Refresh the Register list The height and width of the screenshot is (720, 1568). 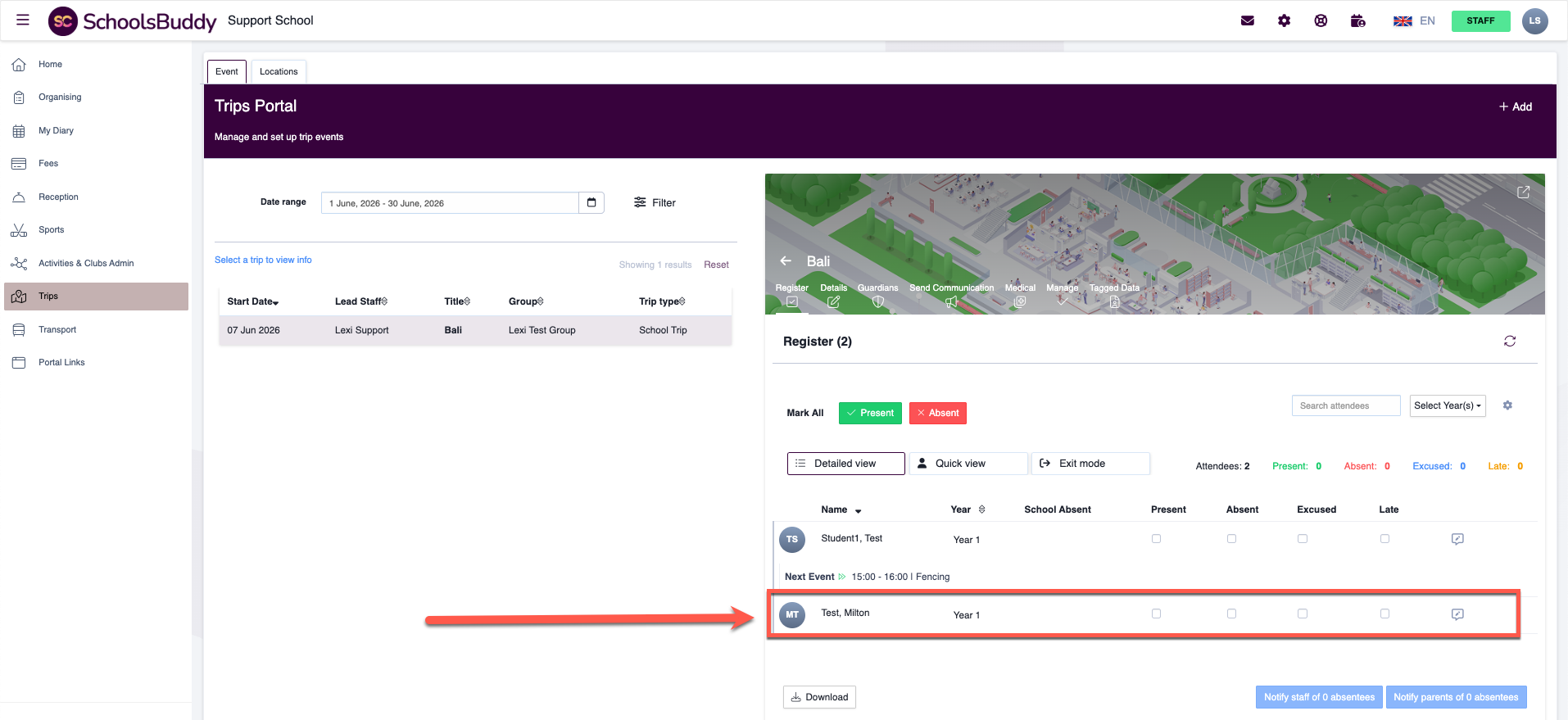1509,341
